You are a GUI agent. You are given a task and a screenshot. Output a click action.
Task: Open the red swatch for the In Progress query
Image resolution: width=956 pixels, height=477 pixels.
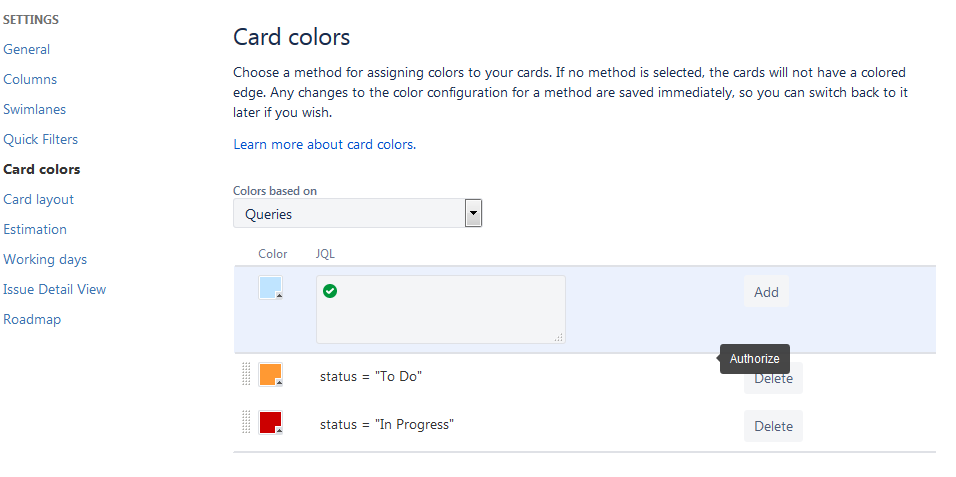pos(270,423)
